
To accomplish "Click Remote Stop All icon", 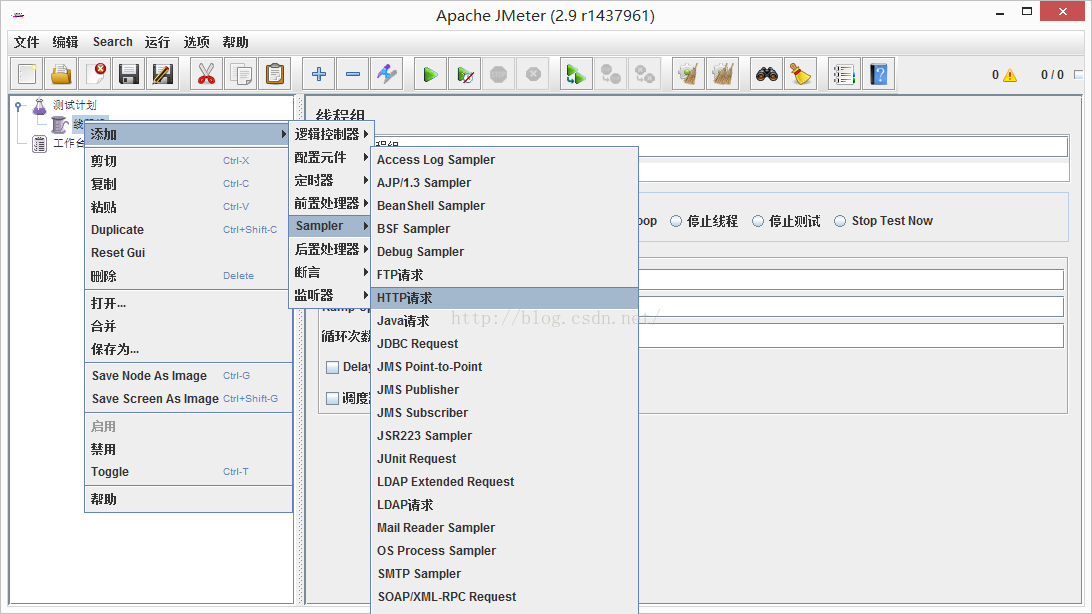I will [x=611, y=74].
